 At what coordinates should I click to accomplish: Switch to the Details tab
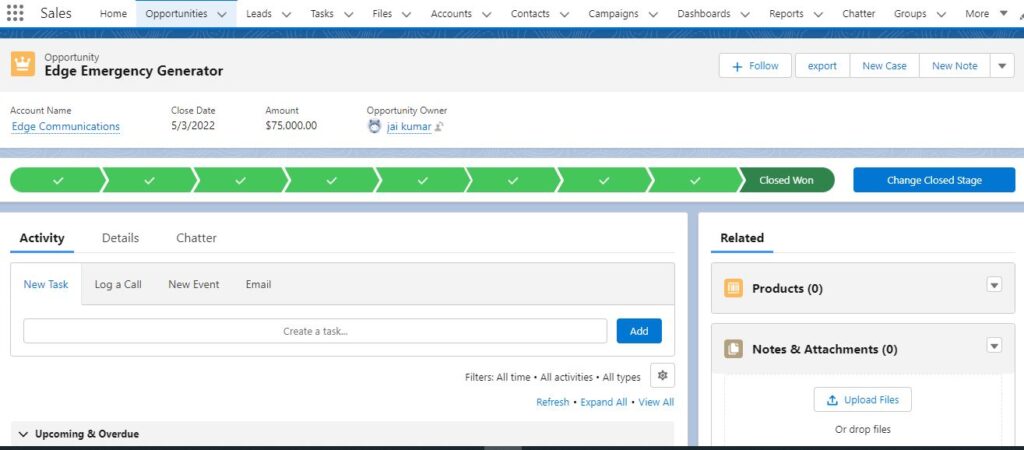(120, 238)
